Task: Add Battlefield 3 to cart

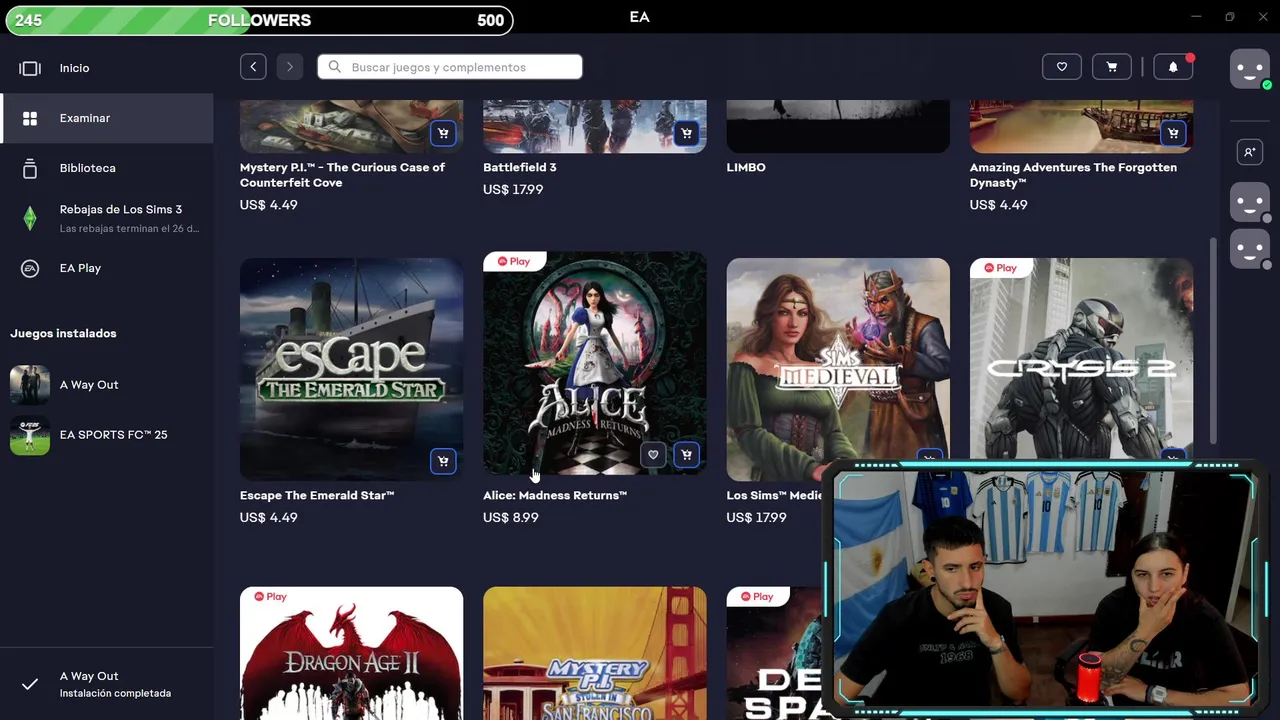Action: click(686, 133)
